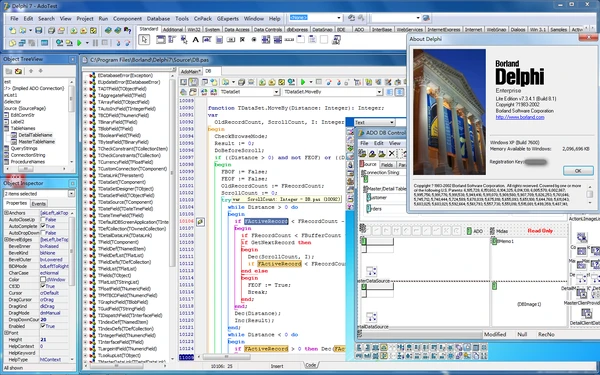
Task: Click the Color property white swatch
Action: [43, 280]
